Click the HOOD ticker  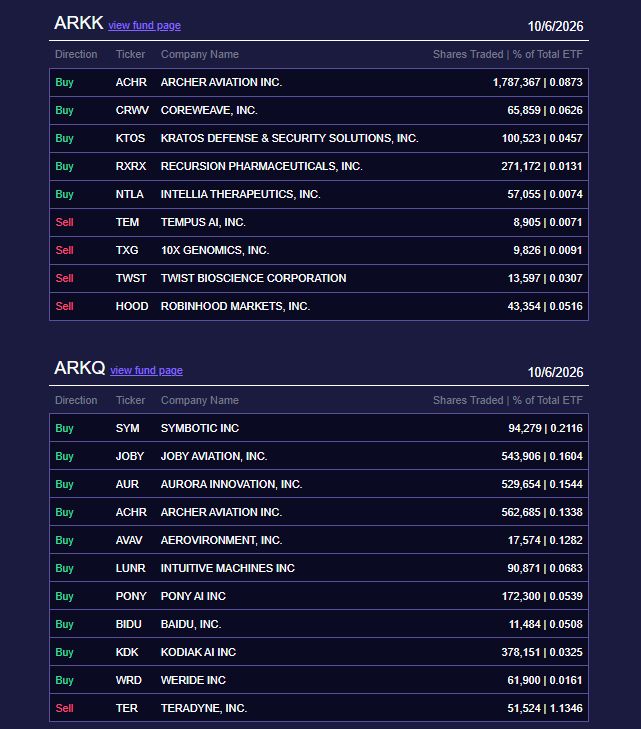click(132, 306)
